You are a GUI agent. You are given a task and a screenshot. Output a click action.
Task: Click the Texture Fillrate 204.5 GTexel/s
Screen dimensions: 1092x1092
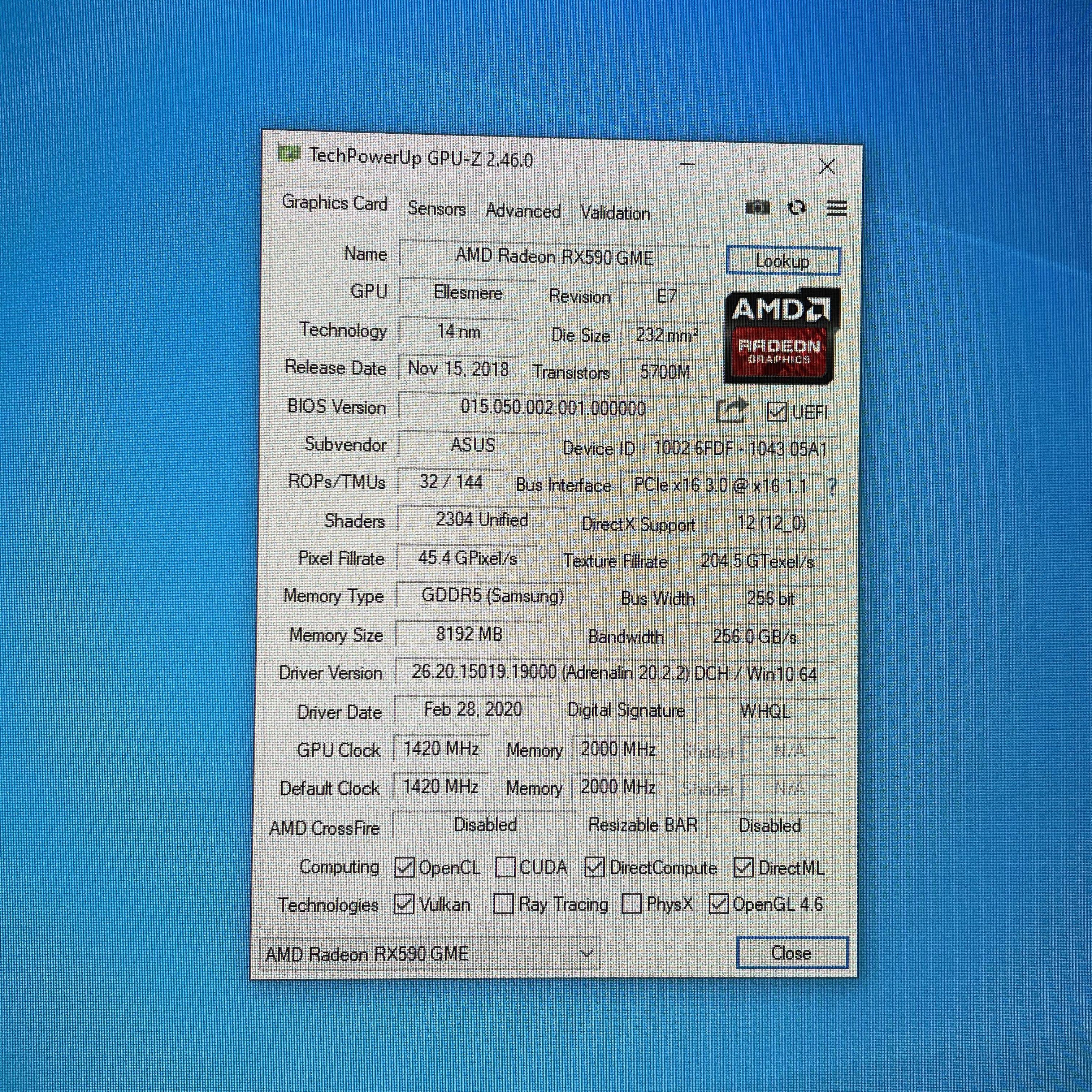coord(757,561)
